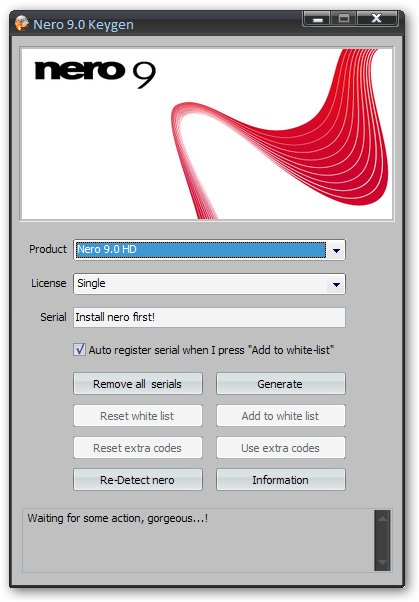
Task: Click the Nero flame icon in title bar
Action: 22,23
